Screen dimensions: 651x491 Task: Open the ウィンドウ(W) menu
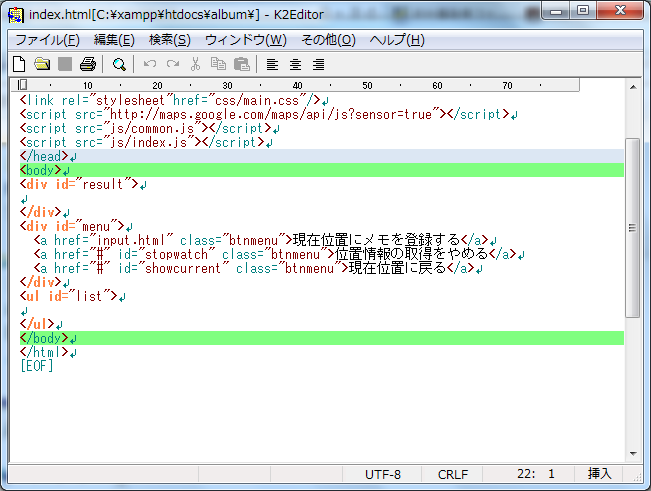(x=246, y=40)
